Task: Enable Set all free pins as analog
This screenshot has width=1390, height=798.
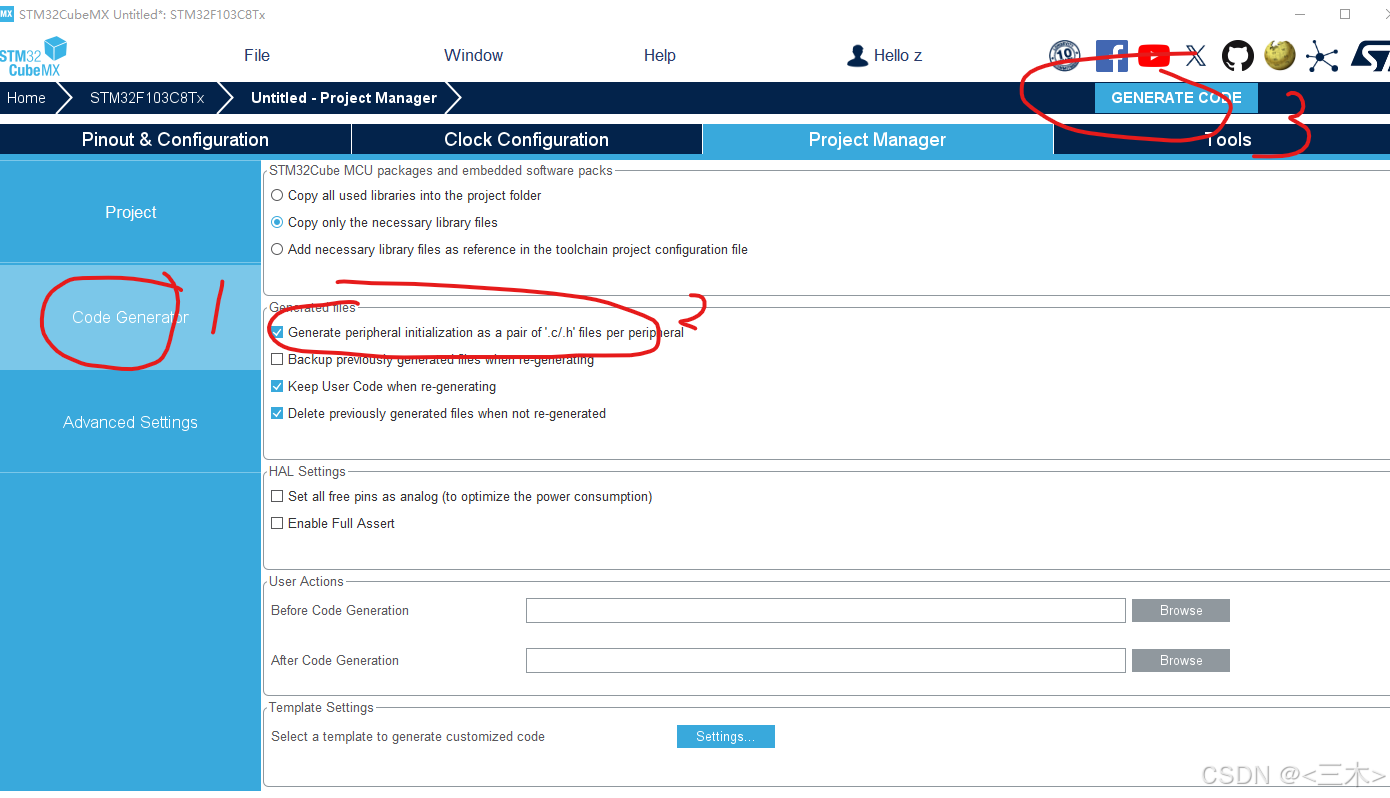Action: (277, 496)
